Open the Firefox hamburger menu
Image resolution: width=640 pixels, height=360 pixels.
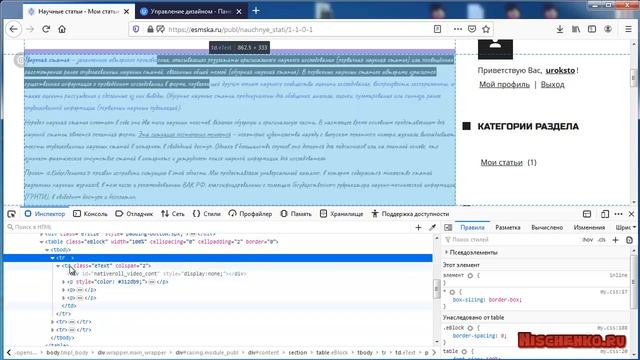coord(629,29)
